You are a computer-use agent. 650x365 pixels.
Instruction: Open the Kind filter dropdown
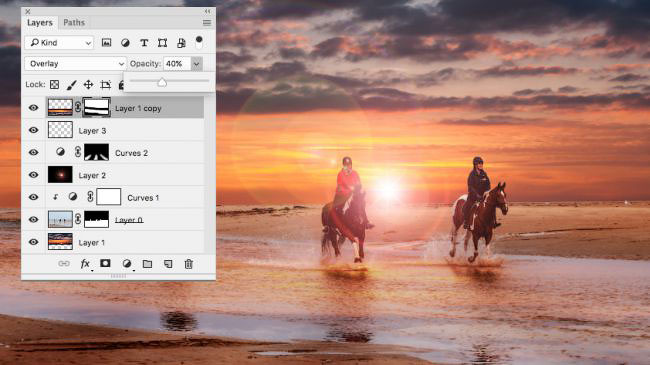click(x=59, y=43)
